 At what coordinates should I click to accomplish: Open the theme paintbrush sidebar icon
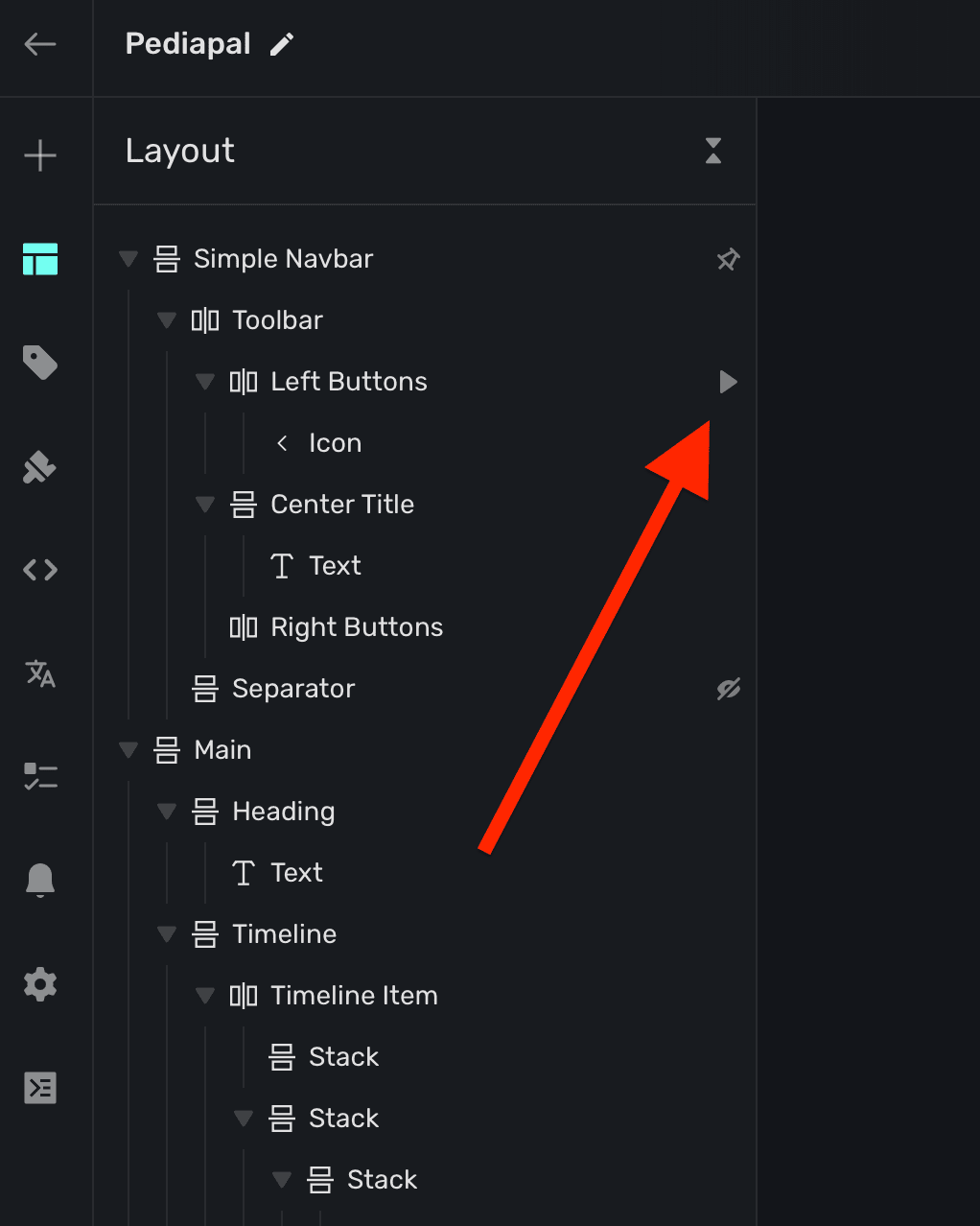pos(40,468)
